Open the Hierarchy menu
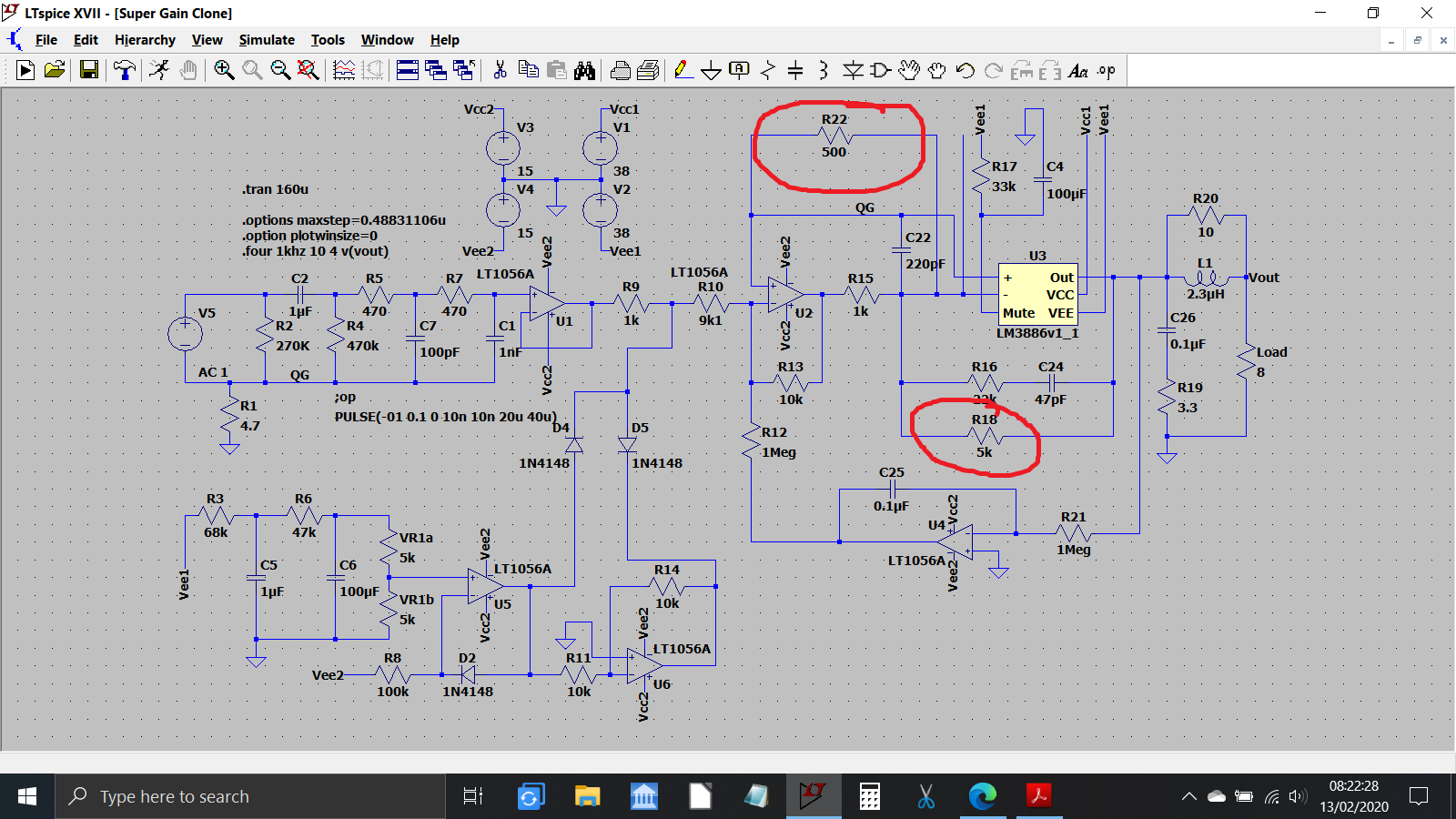Screen dimensions: 1456x819 click(145, 40)
